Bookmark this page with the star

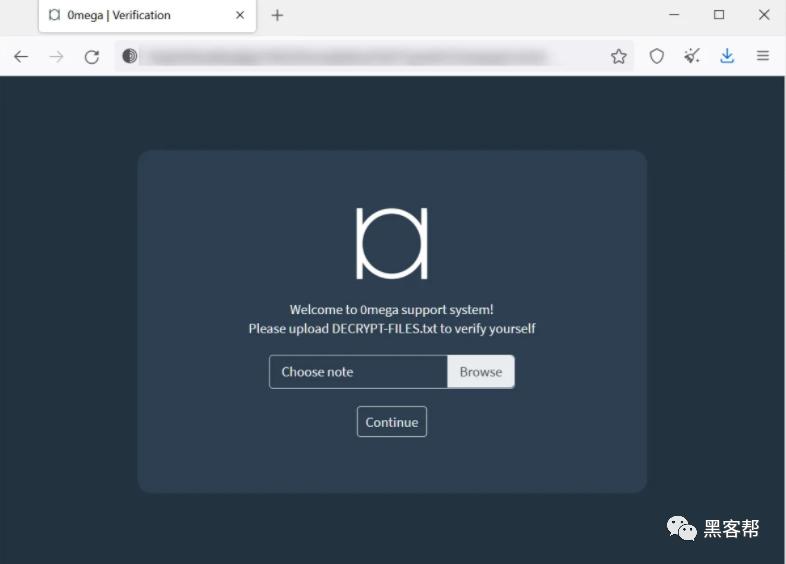pyautogui.click(x=619, y=56)
